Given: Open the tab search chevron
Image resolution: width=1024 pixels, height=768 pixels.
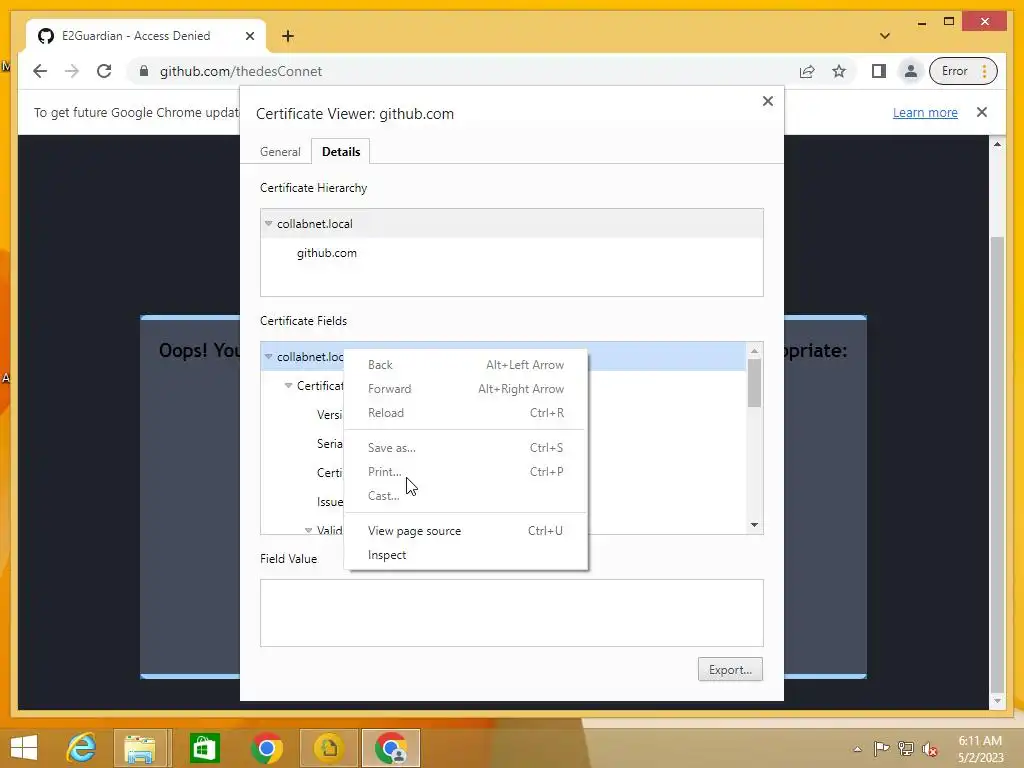Looking at the screenshot, I should point(885,36).
